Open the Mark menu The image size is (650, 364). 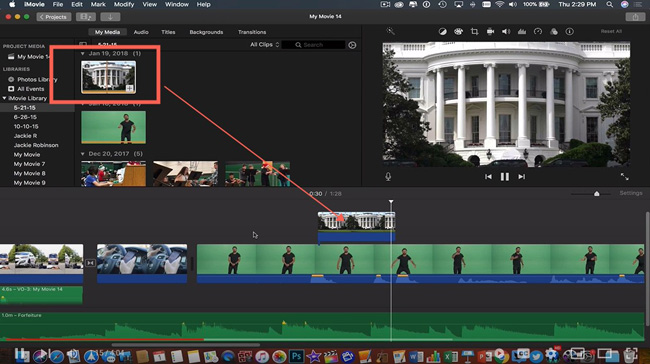tap(98, 5)
